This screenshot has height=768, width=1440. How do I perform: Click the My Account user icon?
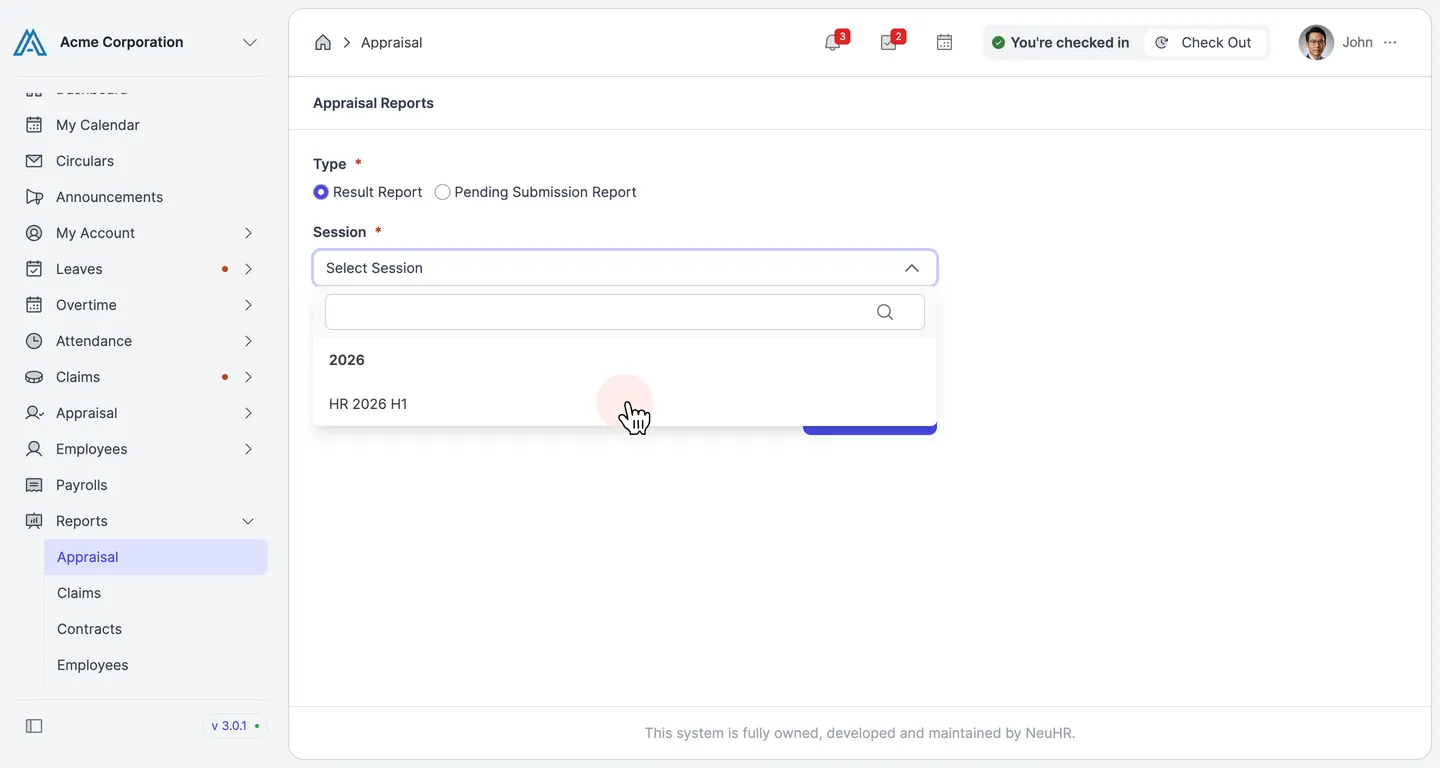[x=34, y=233]
